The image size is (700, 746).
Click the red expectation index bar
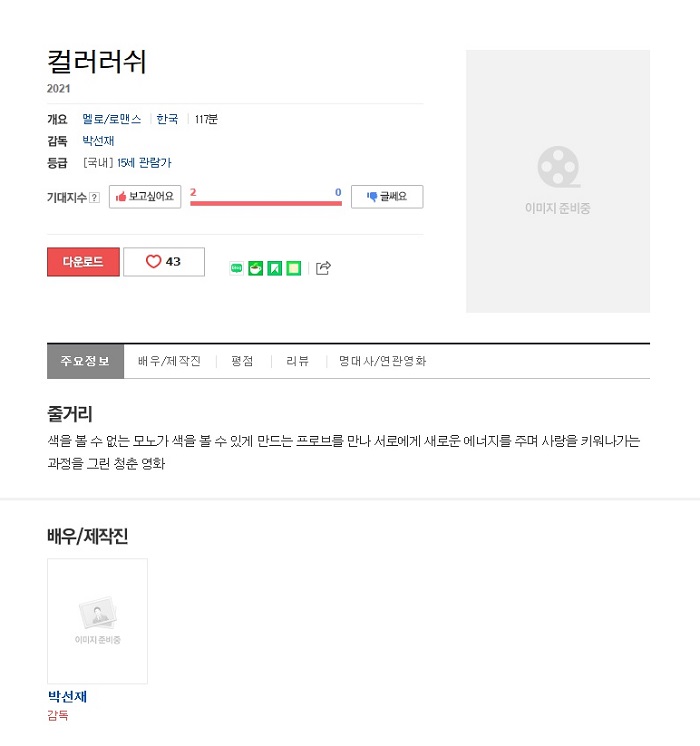tap(266, 203)
